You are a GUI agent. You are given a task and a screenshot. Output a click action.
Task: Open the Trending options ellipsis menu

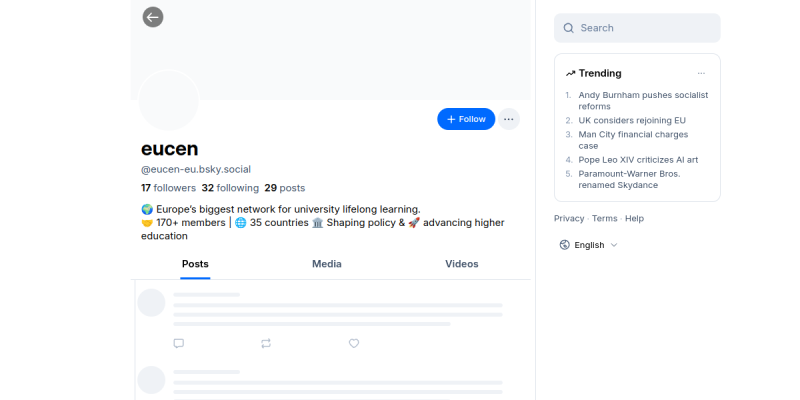[702, 73]
